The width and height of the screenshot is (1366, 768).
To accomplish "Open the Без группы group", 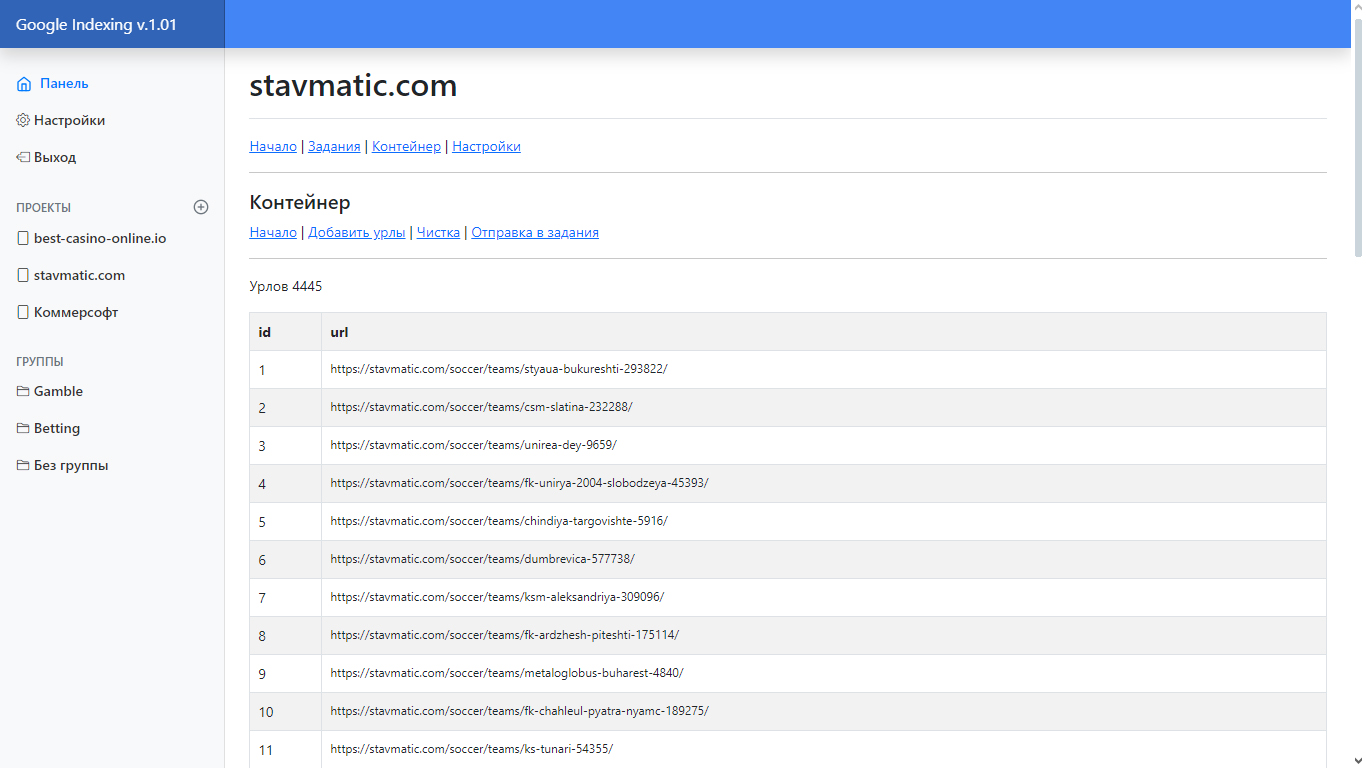I will click(71, 465).
